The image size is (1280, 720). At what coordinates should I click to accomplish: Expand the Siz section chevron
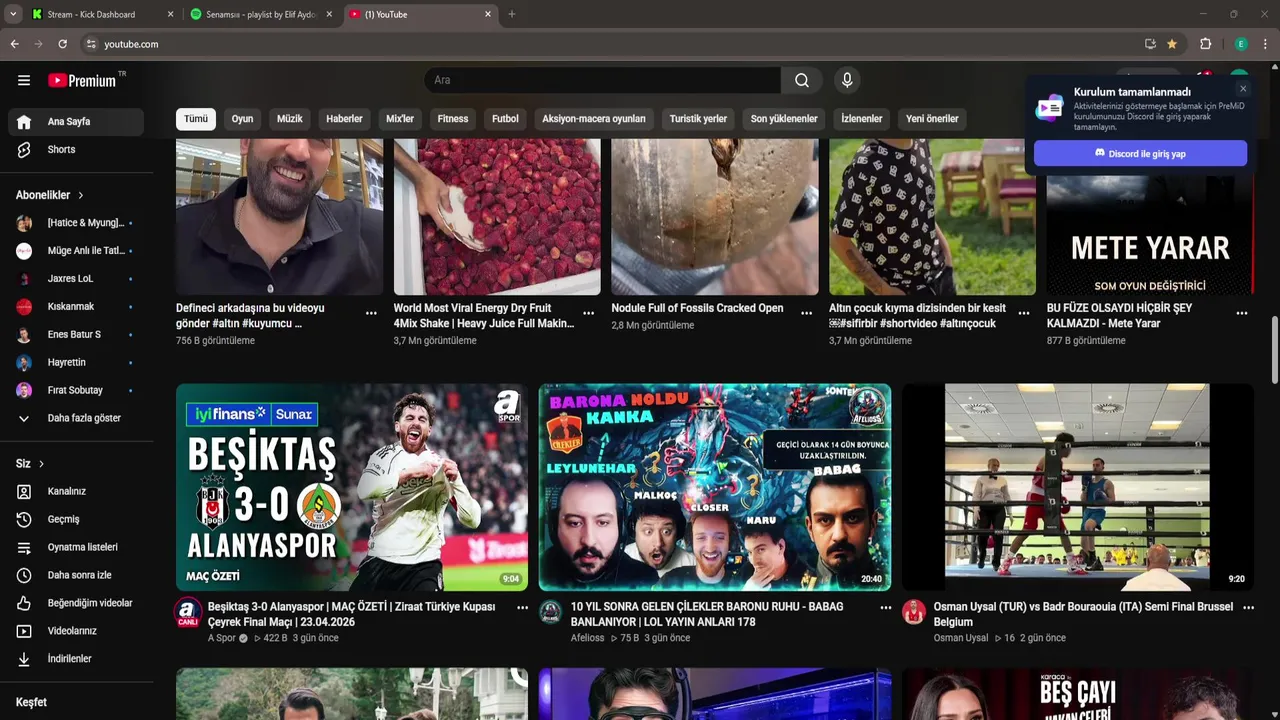tap(41, 464)
